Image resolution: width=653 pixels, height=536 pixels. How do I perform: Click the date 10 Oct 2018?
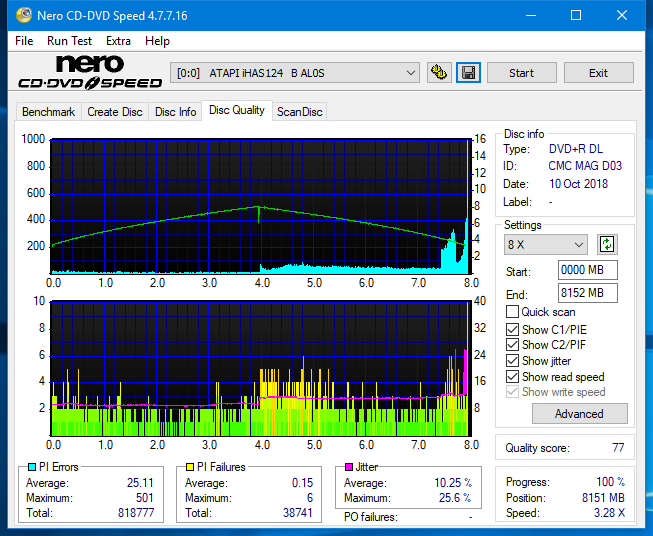(x=578, y=184)
